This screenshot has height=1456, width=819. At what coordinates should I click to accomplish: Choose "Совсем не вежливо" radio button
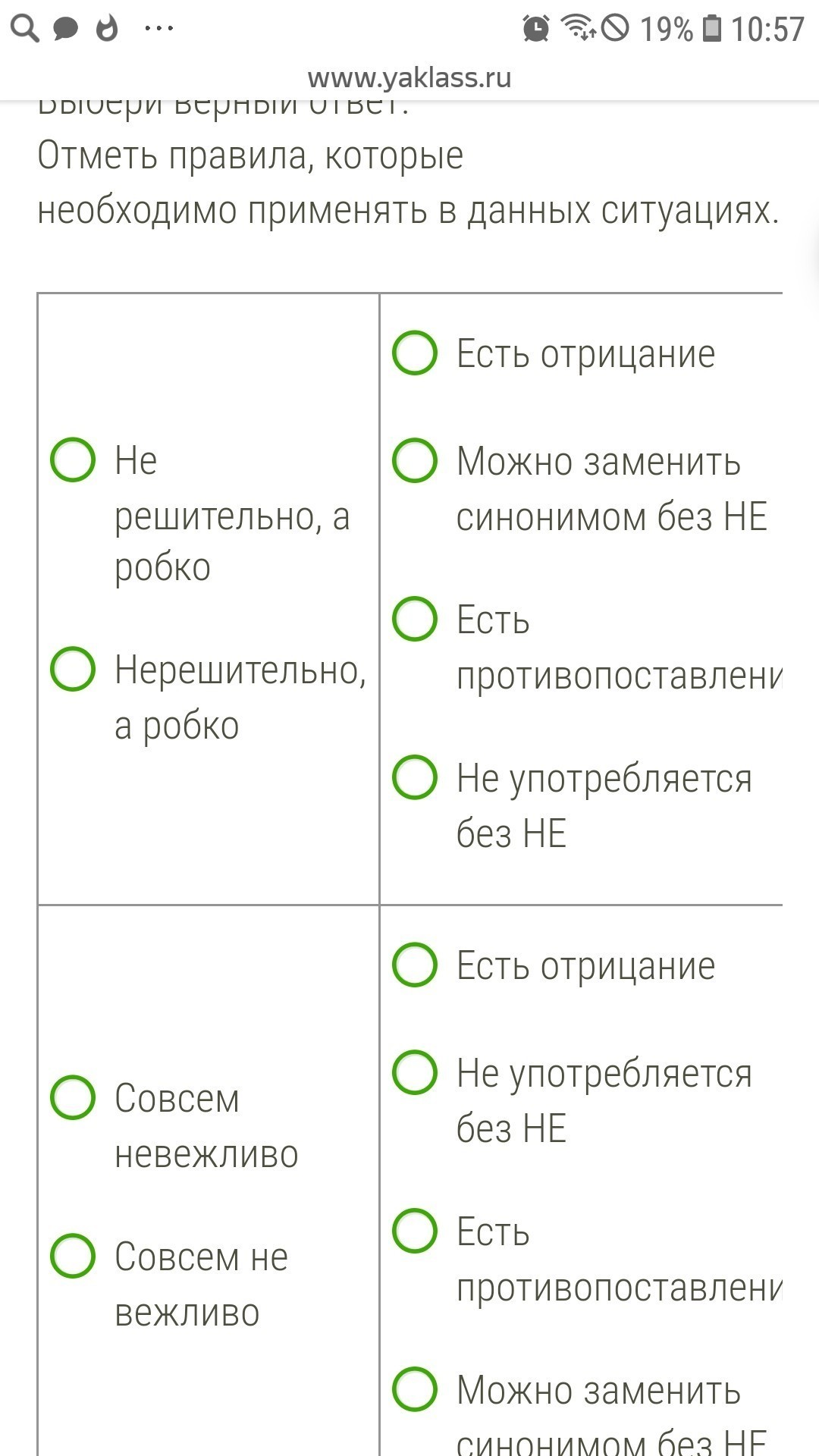pos(73,1256)
